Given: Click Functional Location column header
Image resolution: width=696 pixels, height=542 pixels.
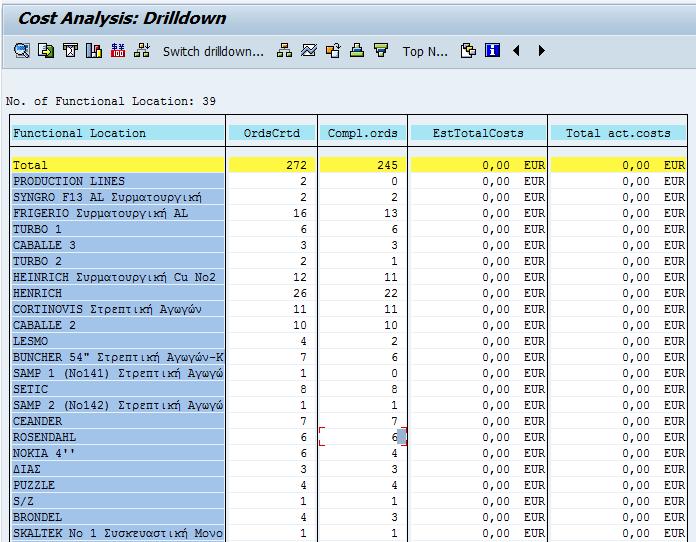Looking at the screenshot, I should pyautogui.click(x=118, y=133).
